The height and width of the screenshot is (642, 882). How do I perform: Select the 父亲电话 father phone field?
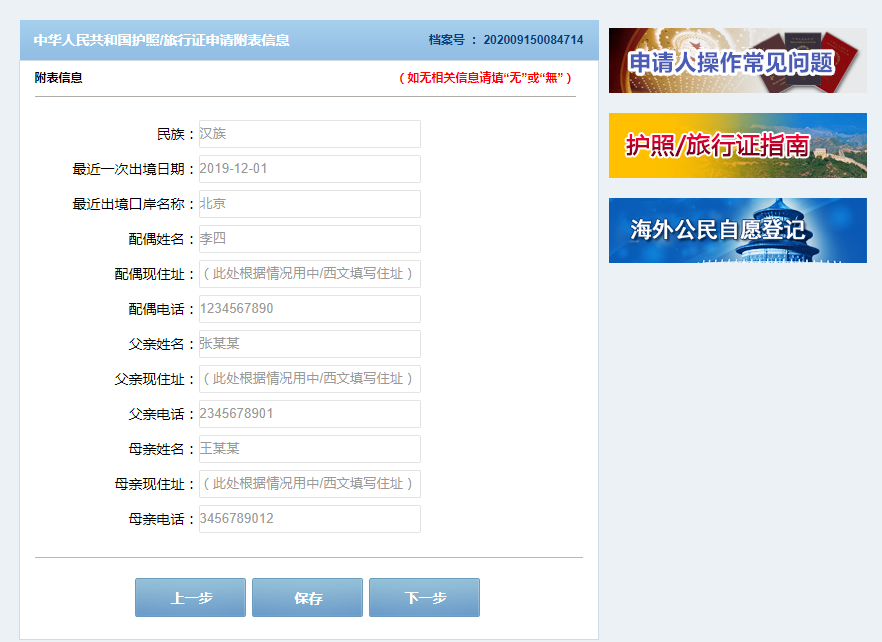(x=310, y=414)
